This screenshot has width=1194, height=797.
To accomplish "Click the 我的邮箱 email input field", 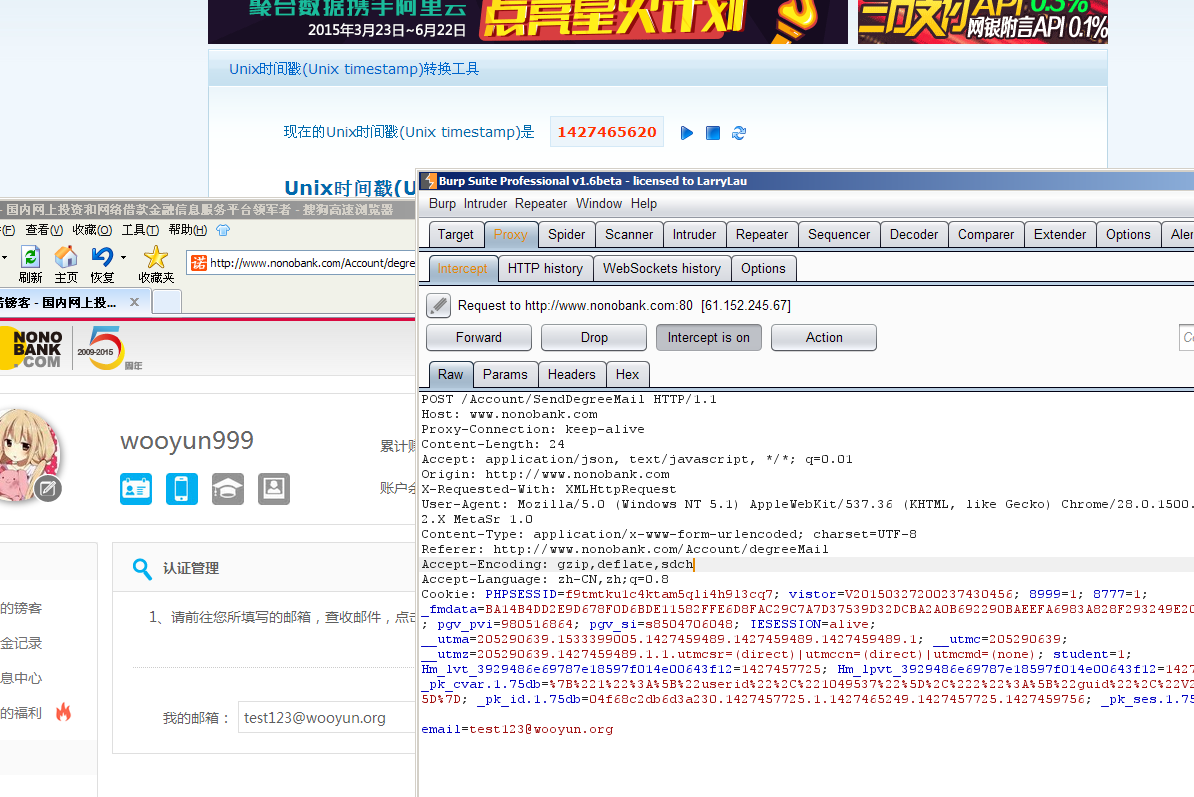I will pyautogui.click(x=327, y=718).
